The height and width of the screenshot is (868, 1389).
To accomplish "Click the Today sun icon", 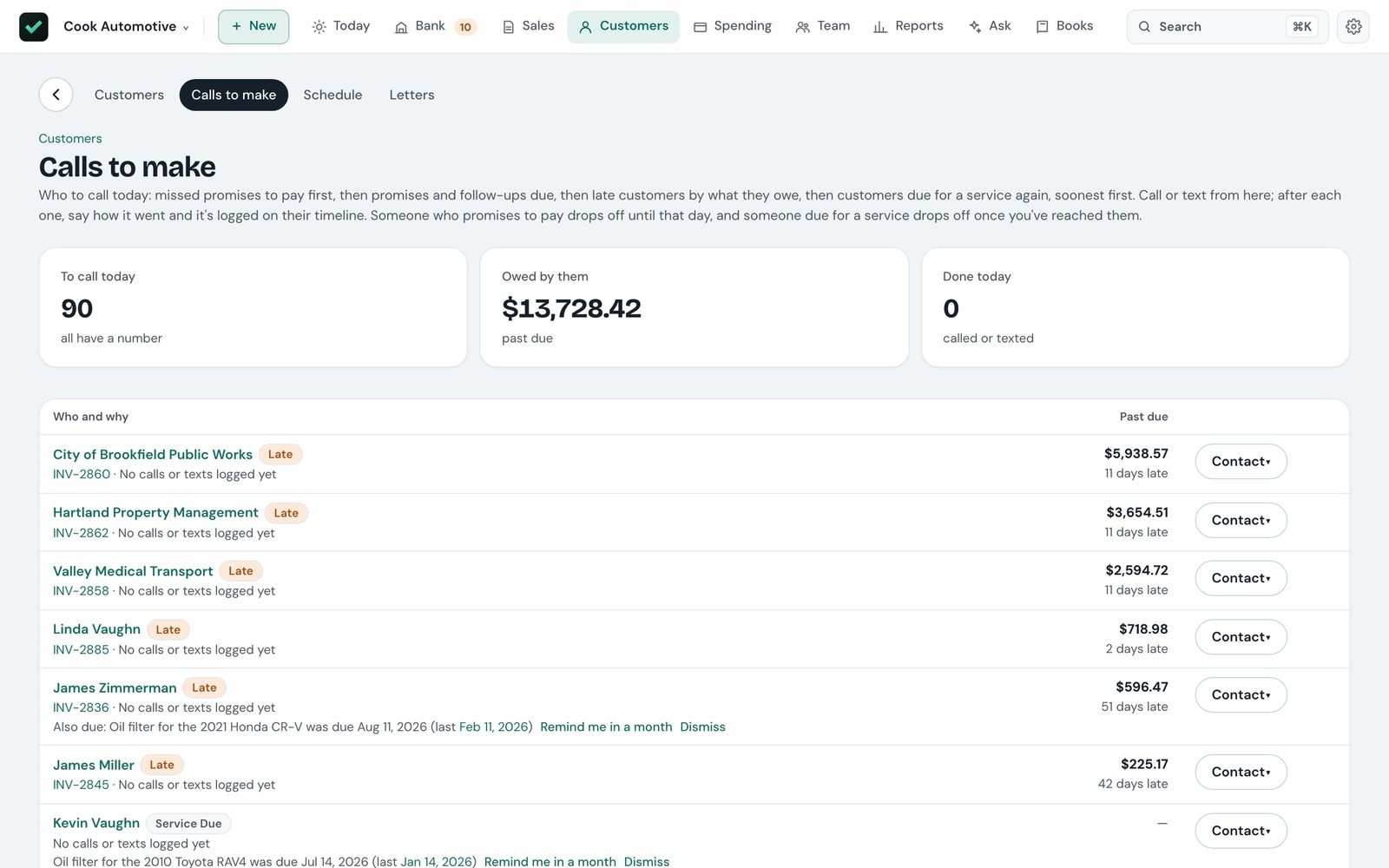I will pyautogui.click(x=319, y=27).
